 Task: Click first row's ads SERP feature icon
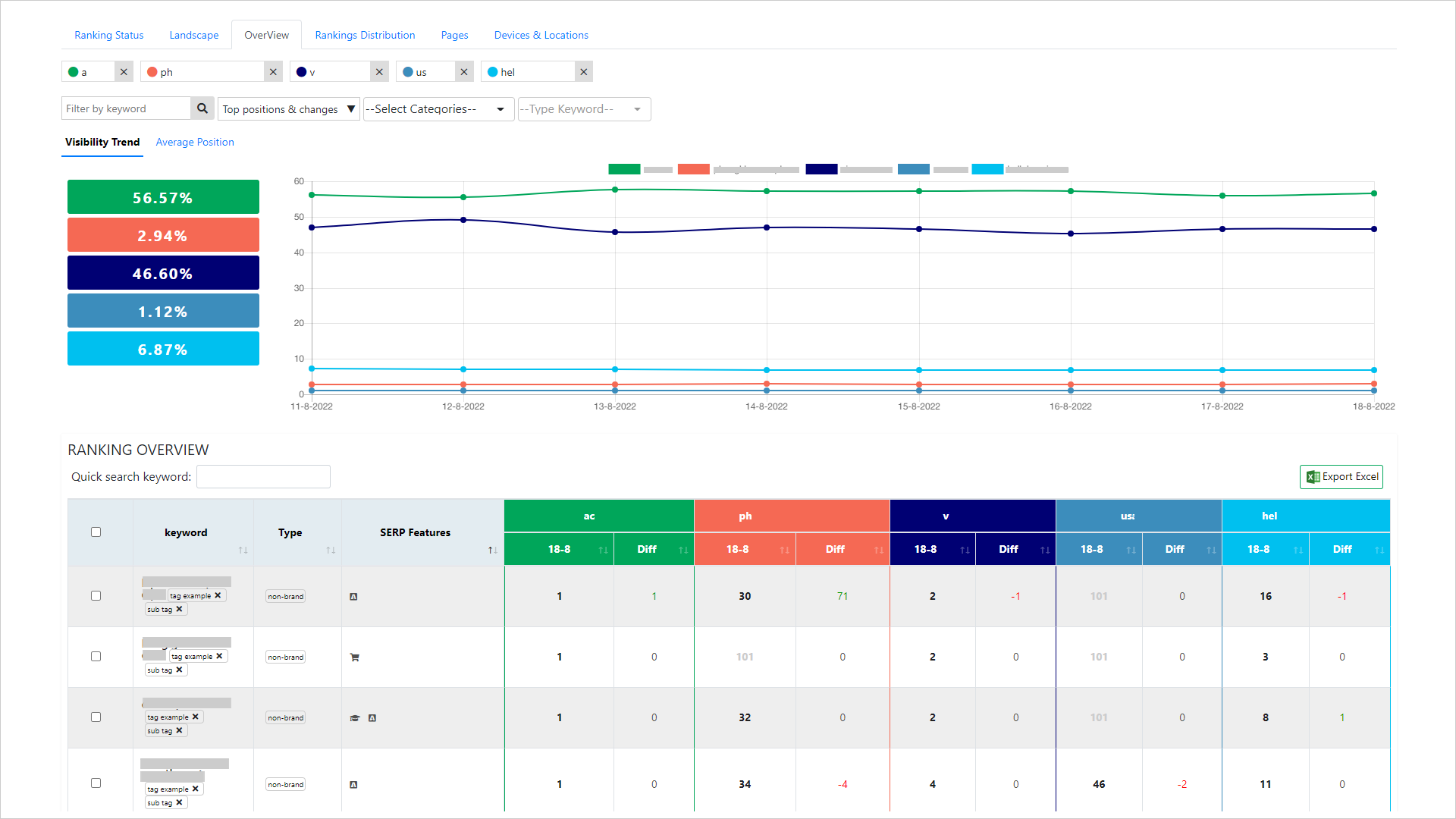[353, 597]
